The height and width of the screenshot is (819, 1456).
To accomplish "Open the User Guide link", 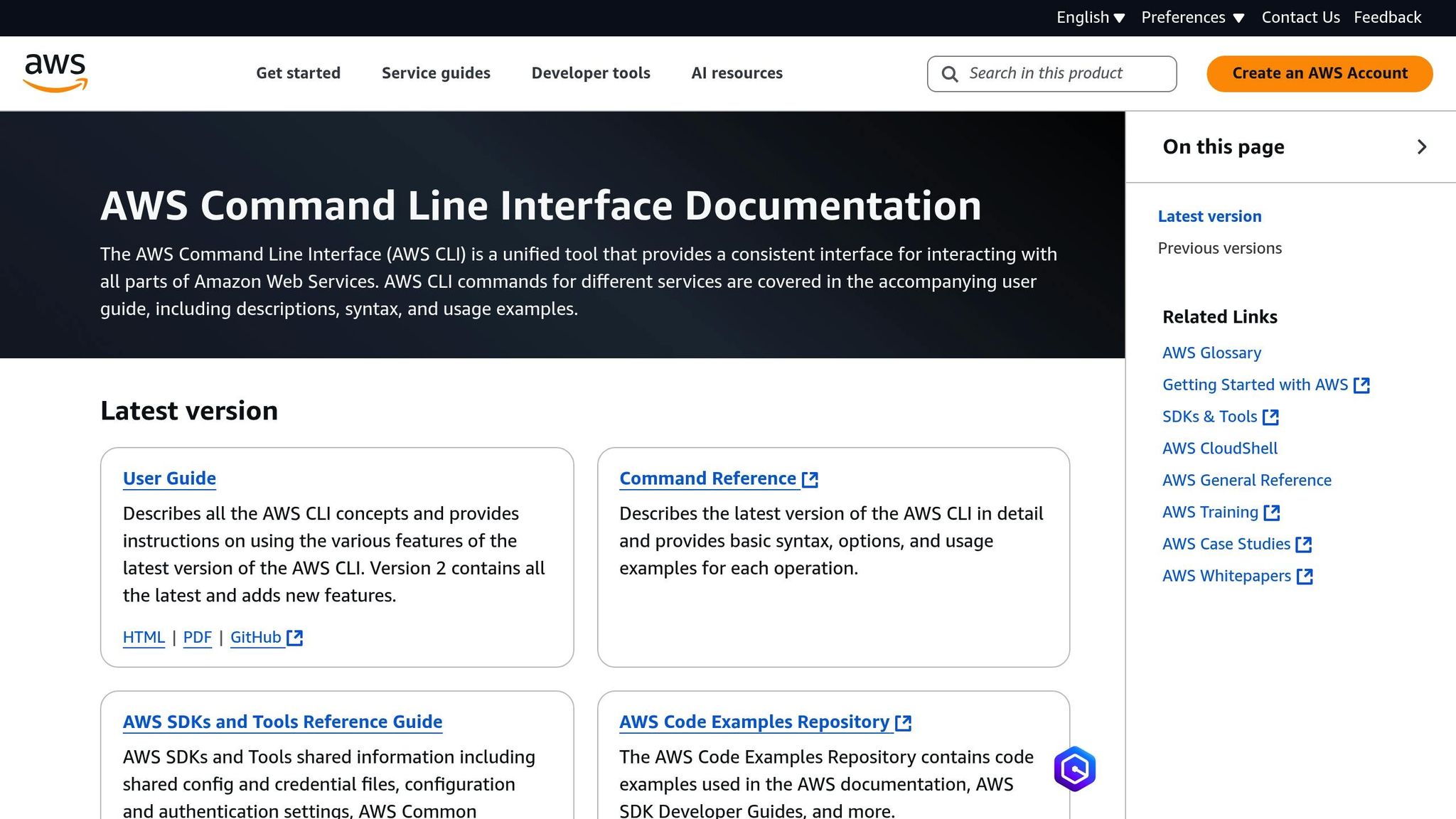I will coord(169,479).
